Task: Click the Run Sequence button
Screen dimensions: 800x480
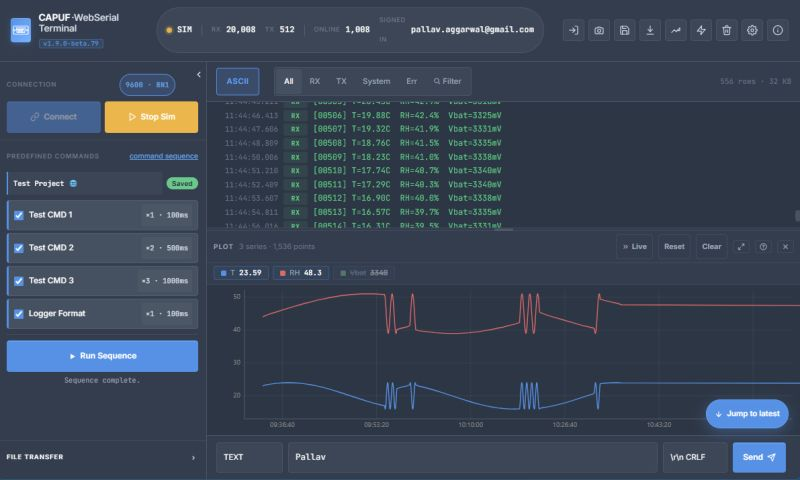Action: (103, 356)
